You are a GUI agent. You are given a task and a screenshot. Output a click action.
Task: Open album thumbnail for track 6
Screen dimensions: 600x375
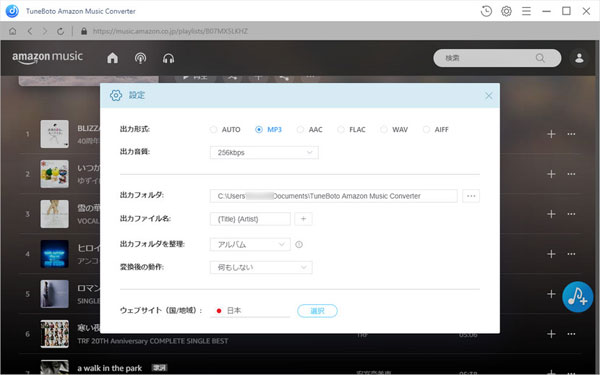point(55,334)
